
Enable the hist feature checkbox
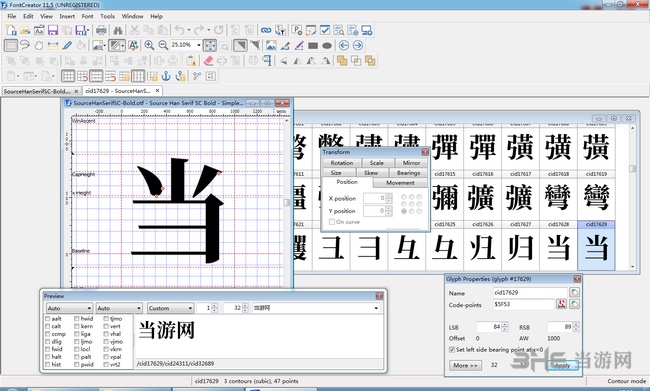pos(48,364)
